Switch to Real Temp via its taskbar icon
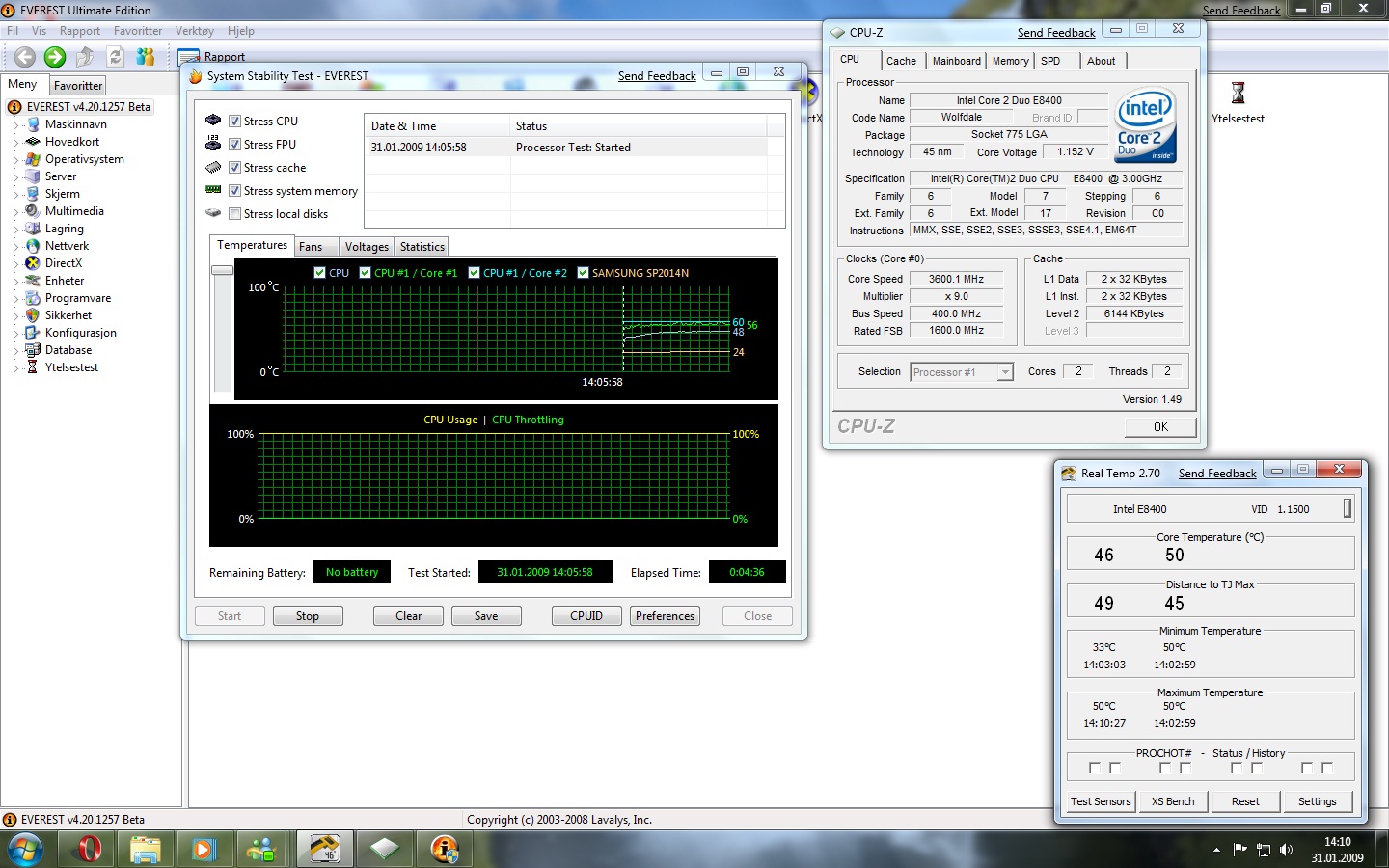 pos(325,849)
